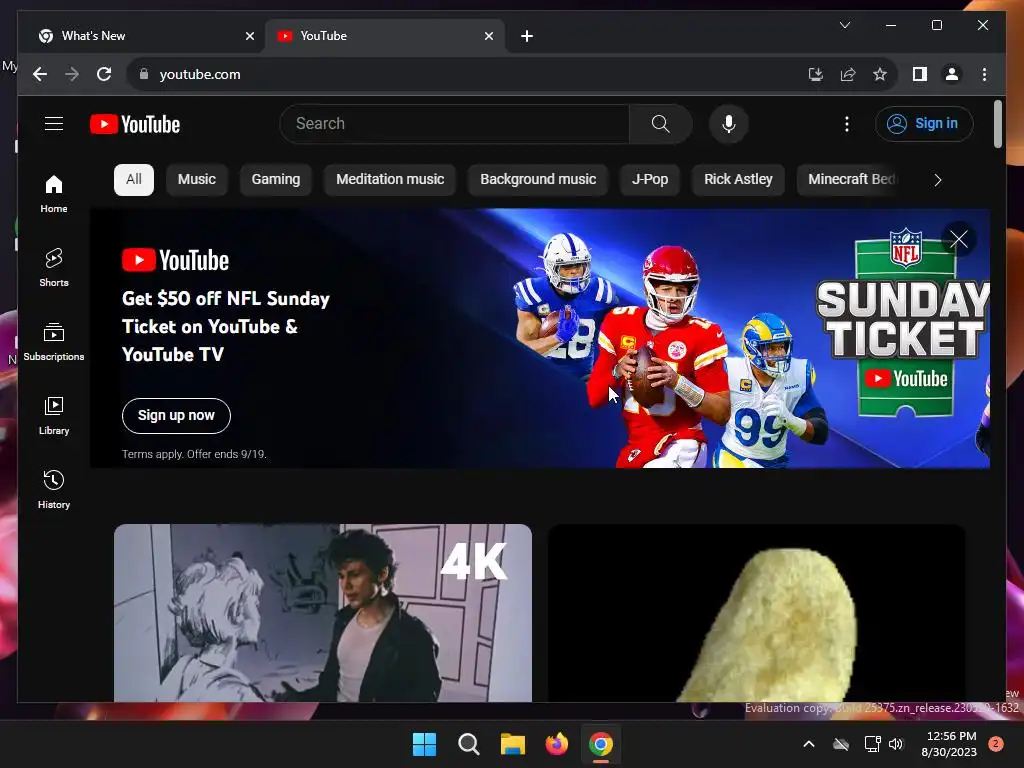1024x768 pixels.
Task: Open History in the sidebar
Action: pos(54,489)
